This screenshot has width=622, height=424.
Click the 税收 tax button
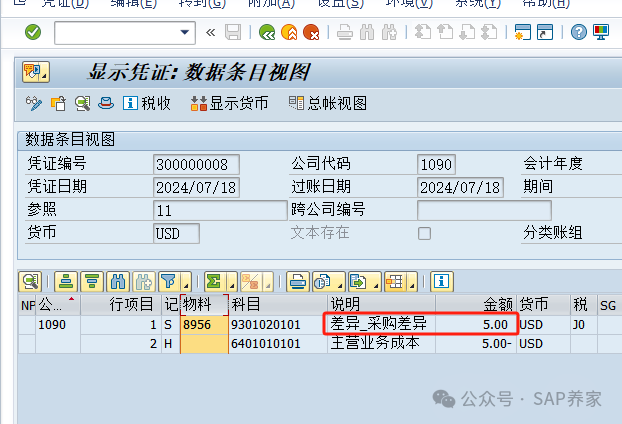pyautogui.click(x=147, y=104)
